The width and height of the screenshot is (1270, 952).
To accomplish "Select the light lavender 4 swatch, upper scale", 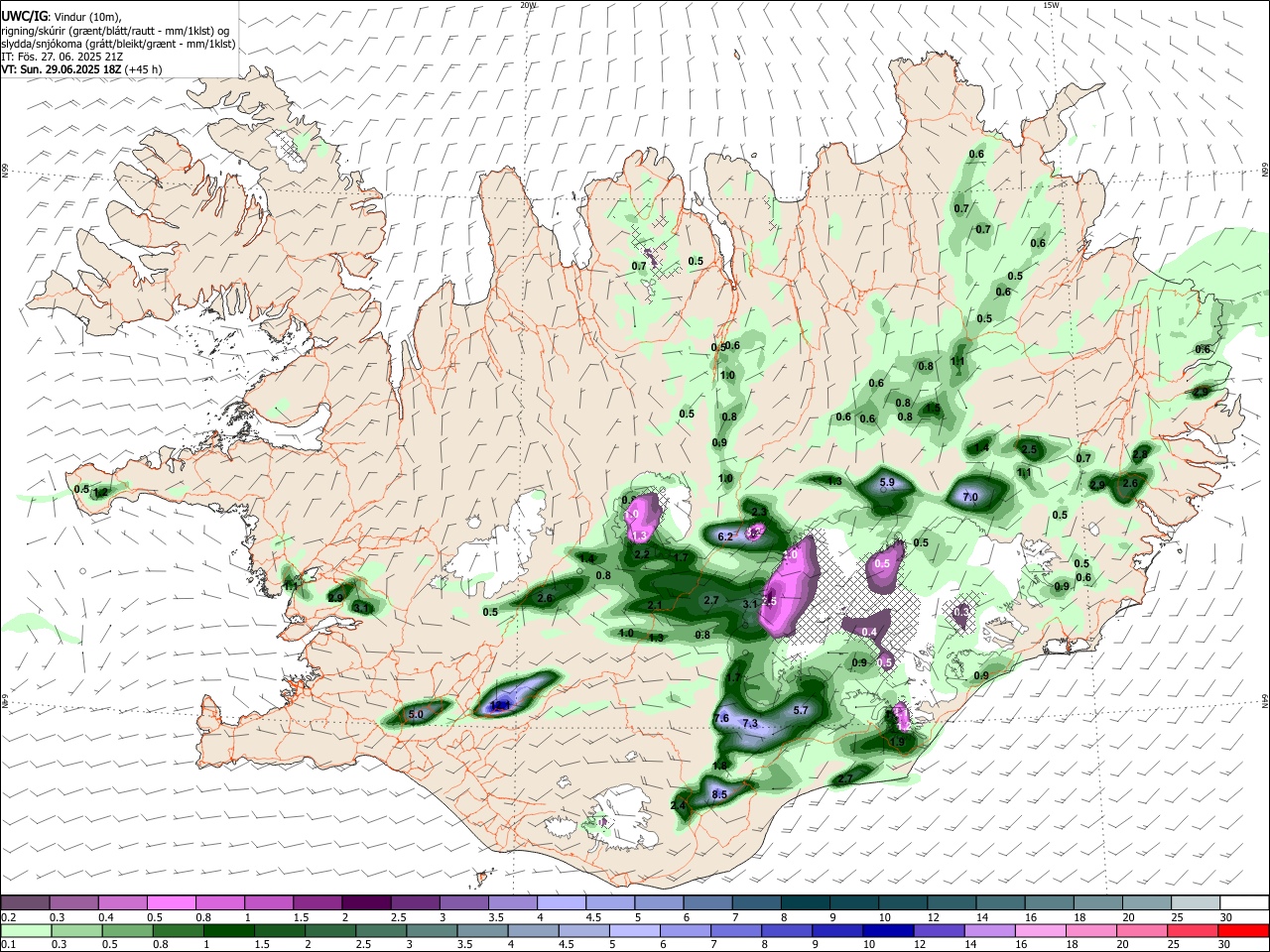I will (x=562, y=903).
